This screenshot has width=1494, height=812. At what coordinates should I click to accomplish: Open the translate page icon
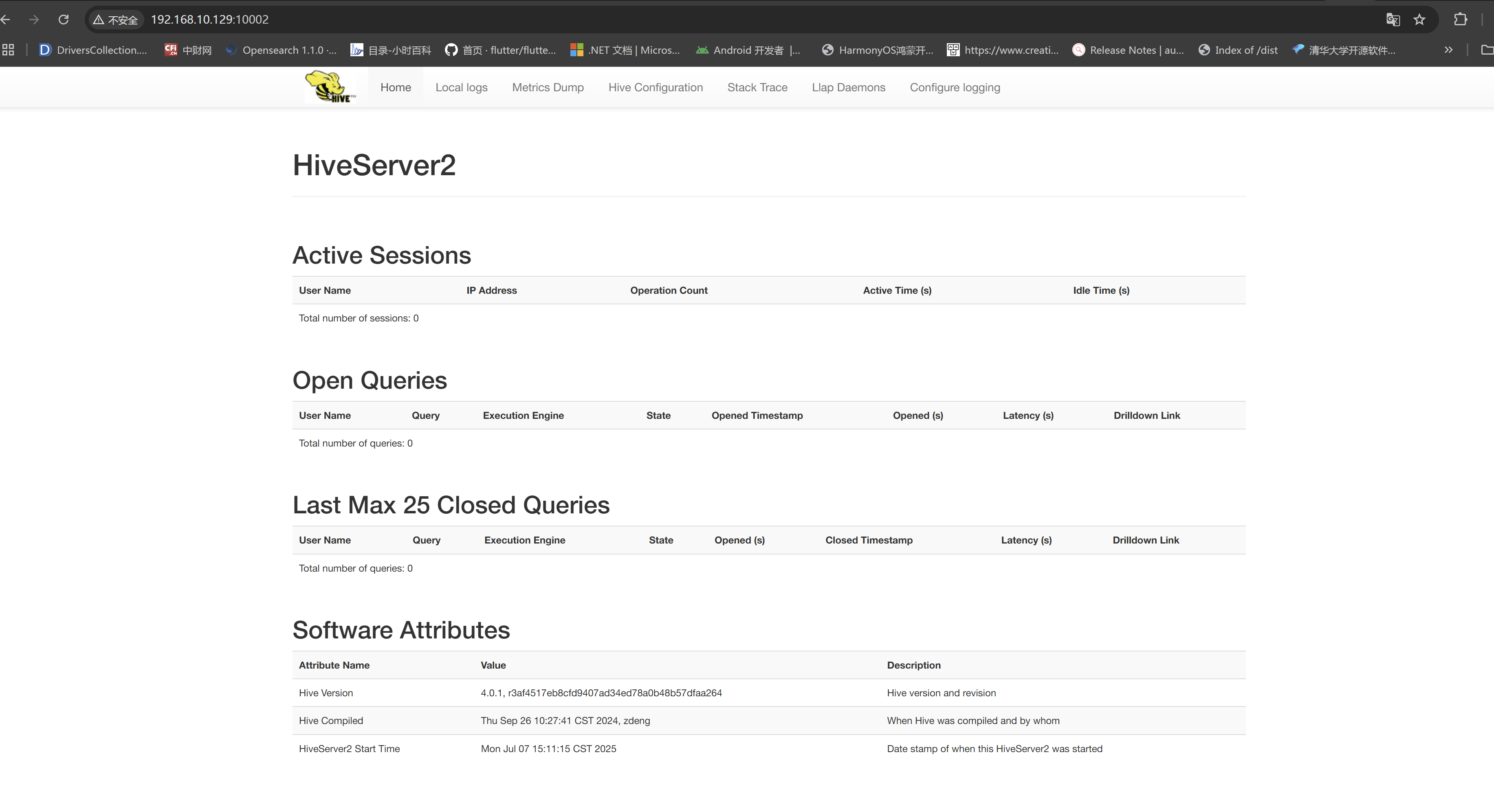click(x=1393, y=20)
